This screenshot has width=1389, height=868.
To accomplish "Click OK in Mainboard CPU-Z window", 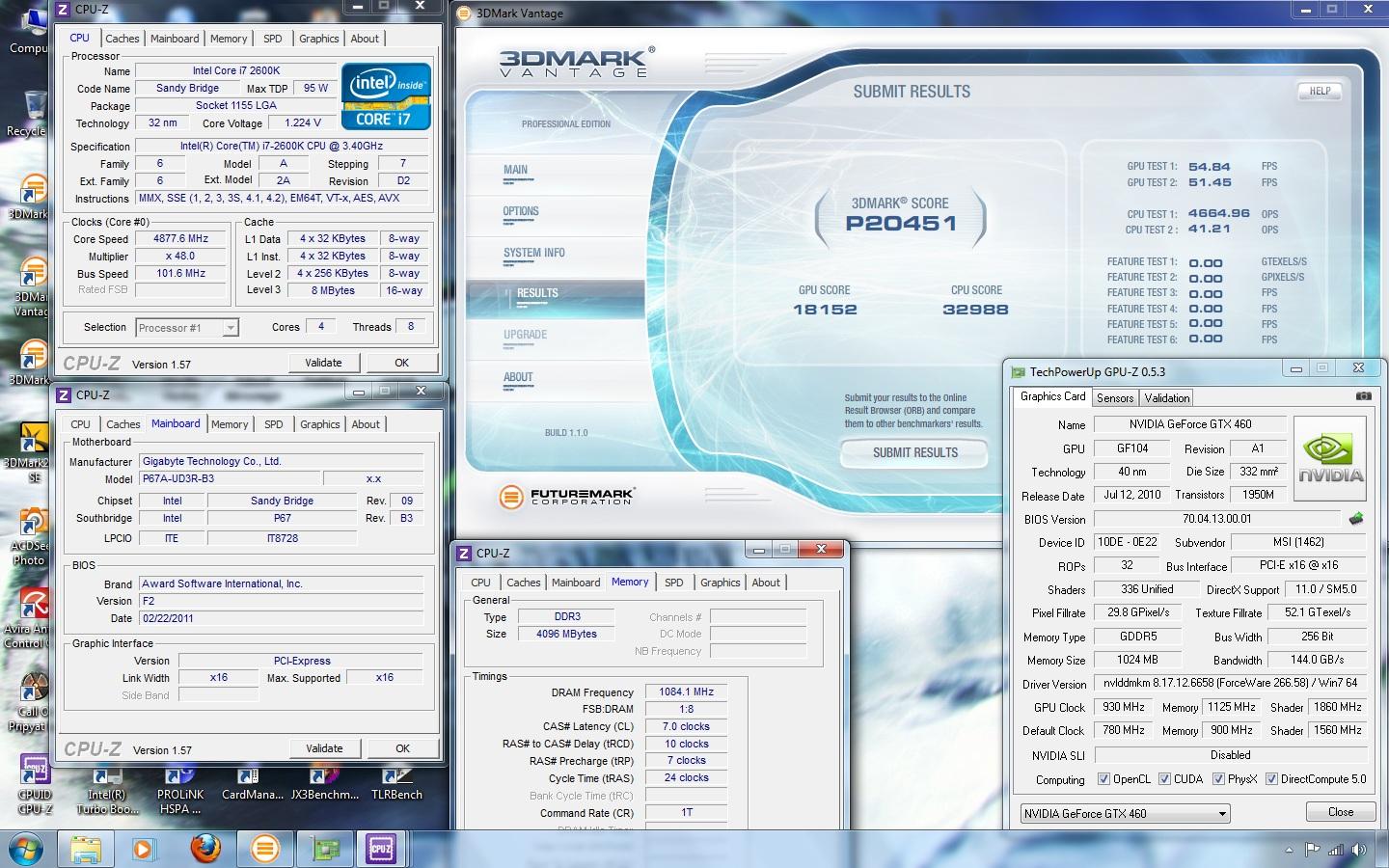I will pyautogui.click(x=402, y=748).
